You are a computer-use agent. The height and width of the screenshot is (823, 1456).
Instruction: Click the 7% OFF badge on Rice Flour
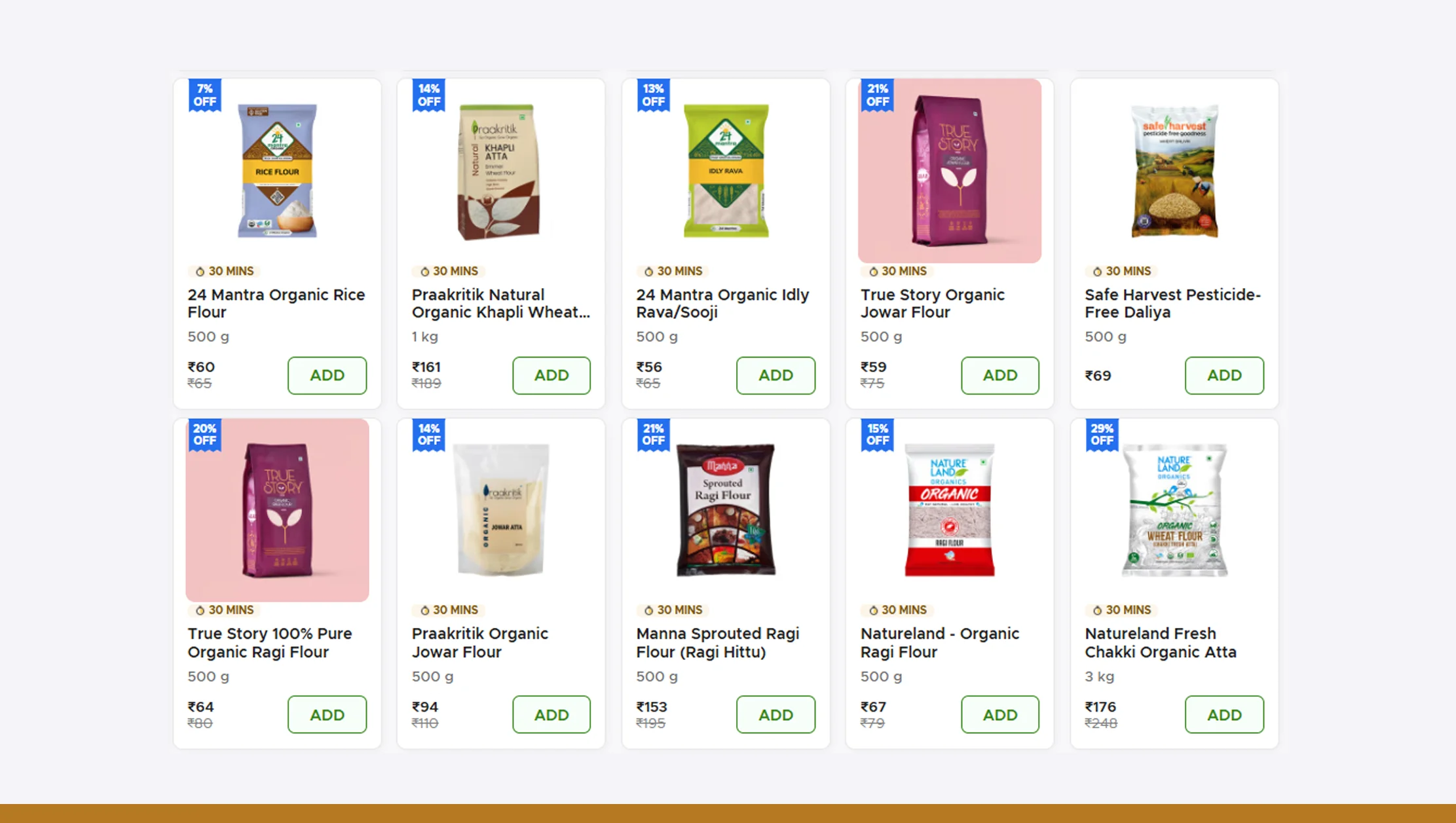[x=205, y=94]
